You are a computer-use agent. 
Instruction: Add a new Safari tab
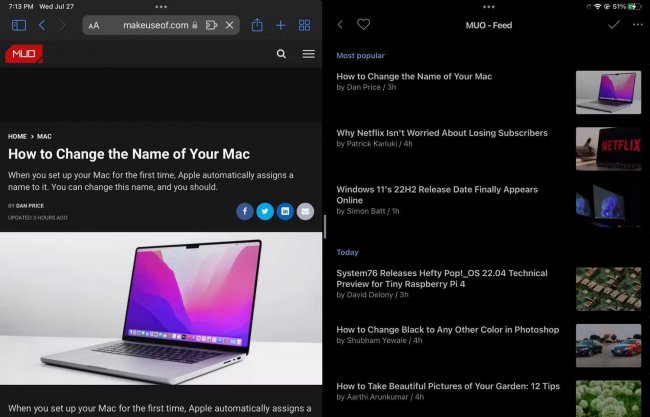(x=281, y=25)
